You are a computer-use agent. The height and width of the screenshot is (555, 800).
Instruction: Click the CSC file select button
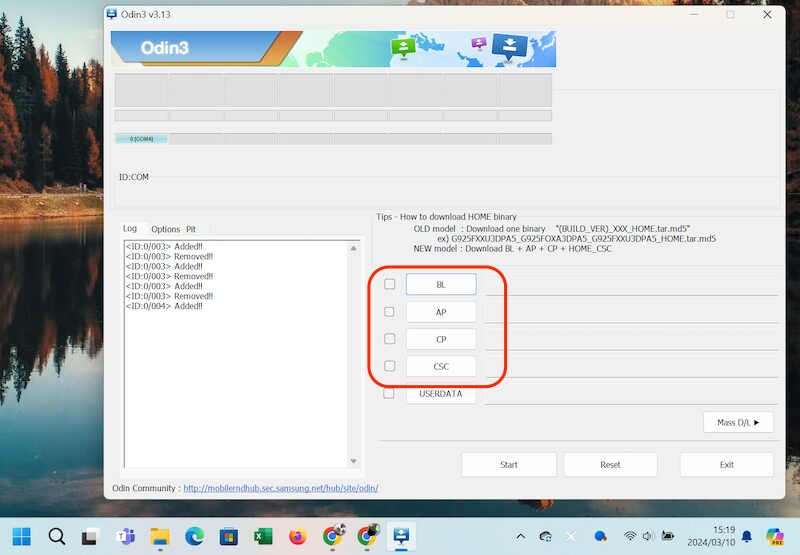441,366
